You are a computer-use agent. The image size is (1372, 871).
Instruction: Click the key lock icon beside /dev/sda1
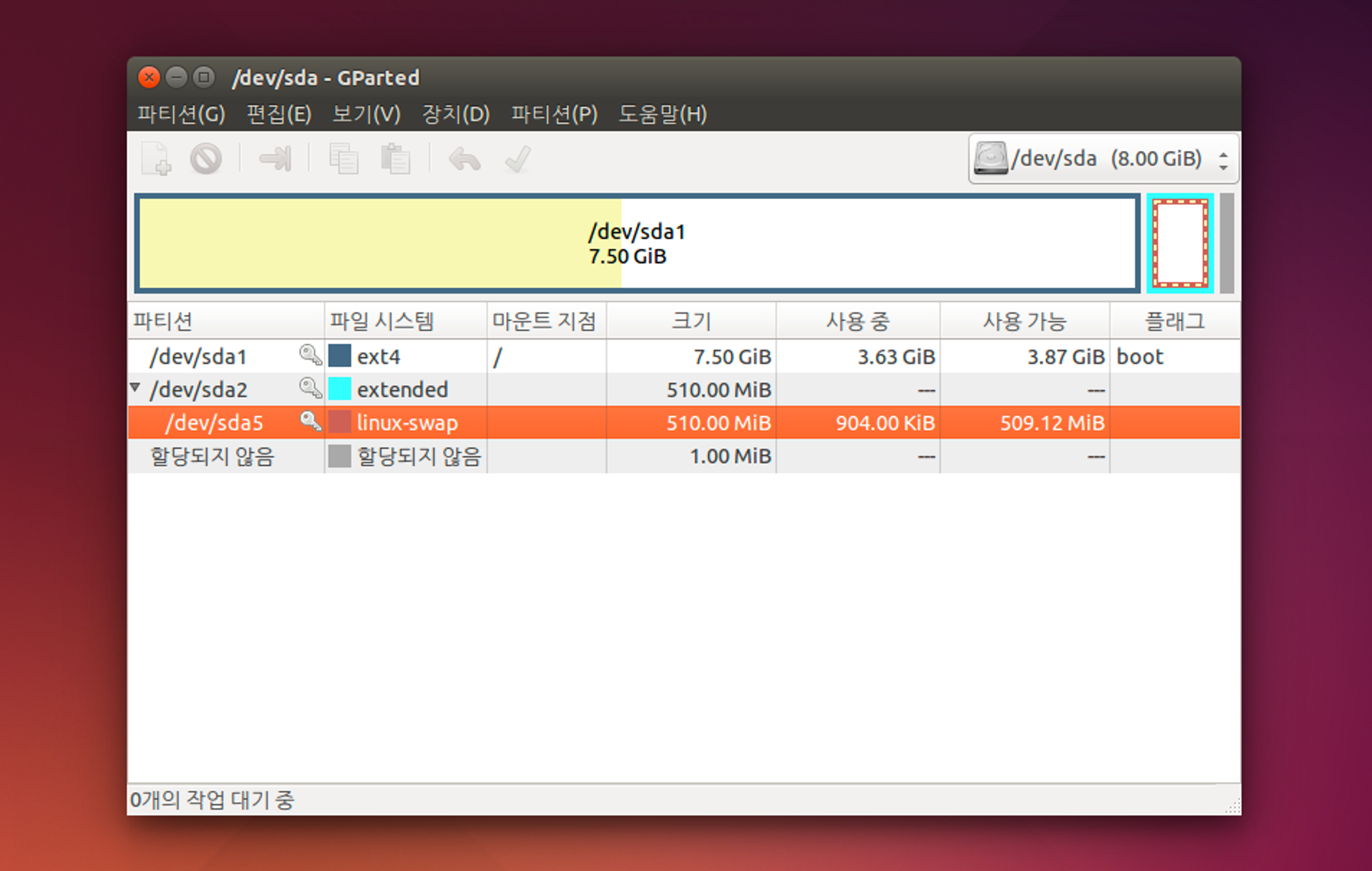coord(310,355)
